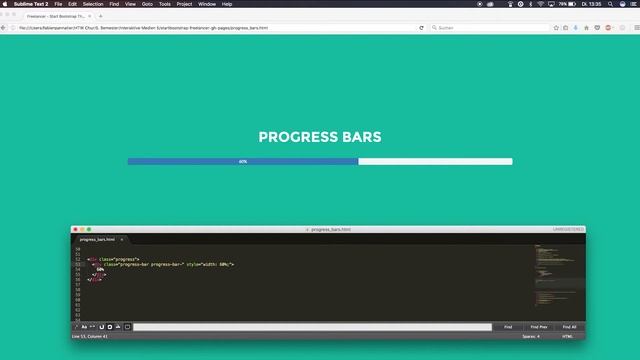Close the progress_bars.html editor tab
The width and height of the screenshot is (640, 360).
coord(122,240)
